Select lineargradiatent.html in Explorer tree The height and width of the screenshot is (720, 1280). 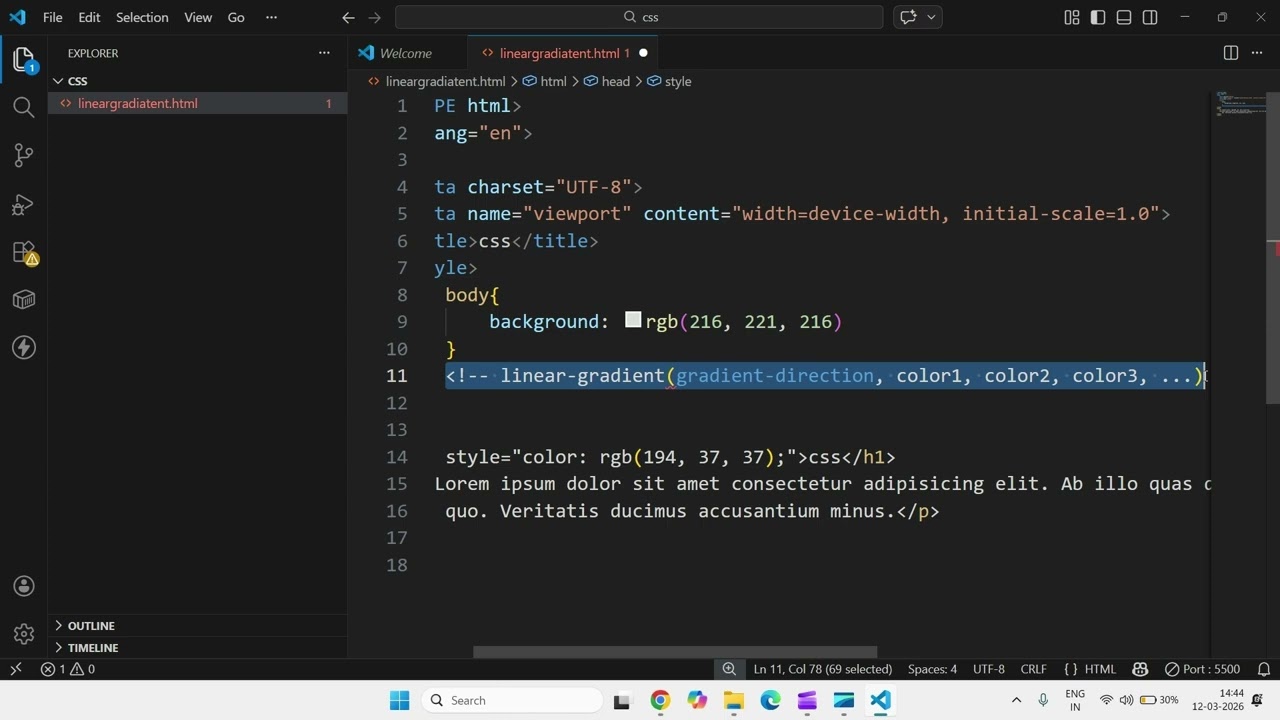click(197, 103)
